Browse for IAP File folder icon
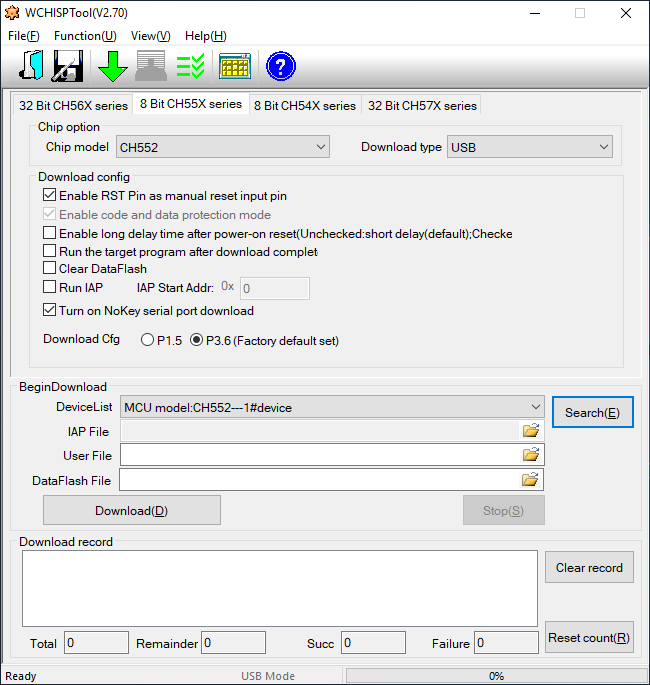The image size is (650, 685). point(531,431)
